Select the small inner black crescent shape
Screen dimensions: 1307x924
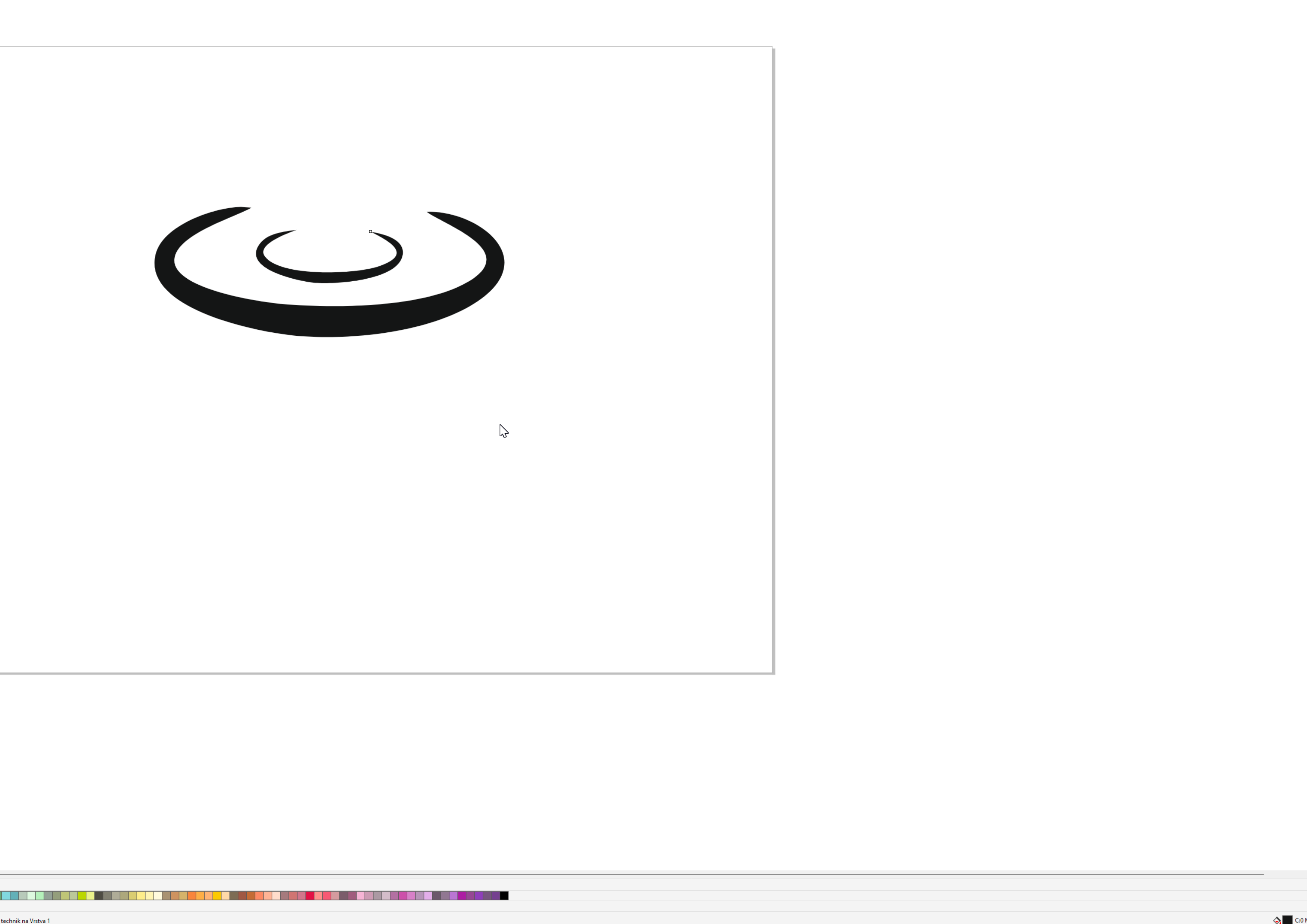327,277
